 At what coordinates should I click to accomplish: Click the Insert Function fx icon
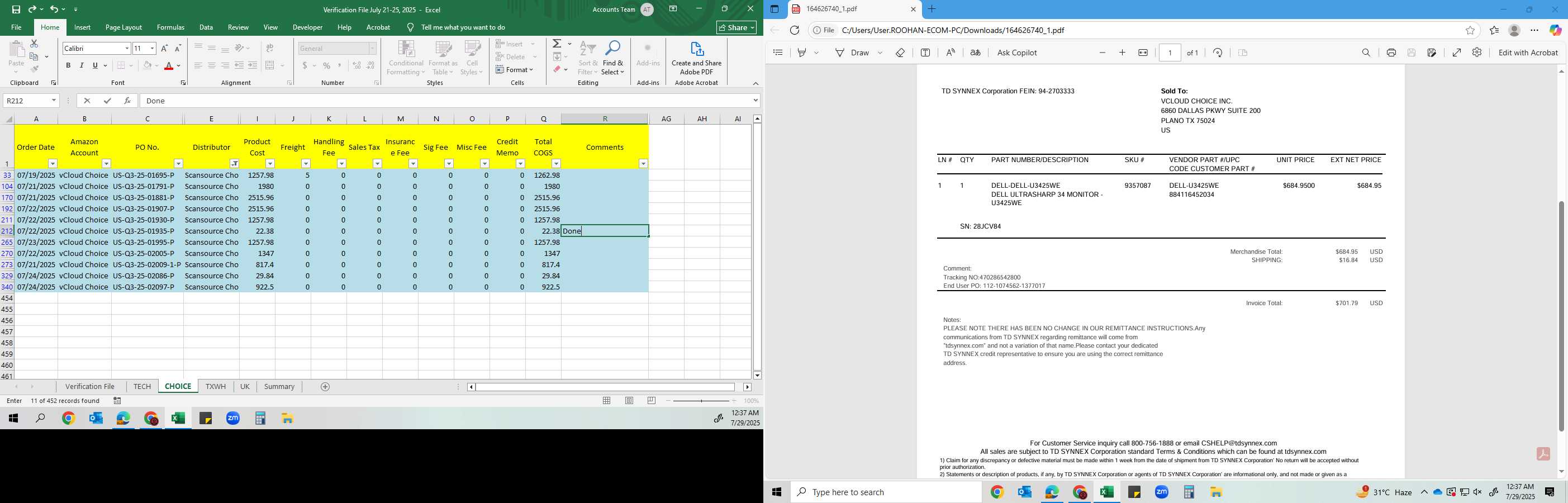(127, 101)
